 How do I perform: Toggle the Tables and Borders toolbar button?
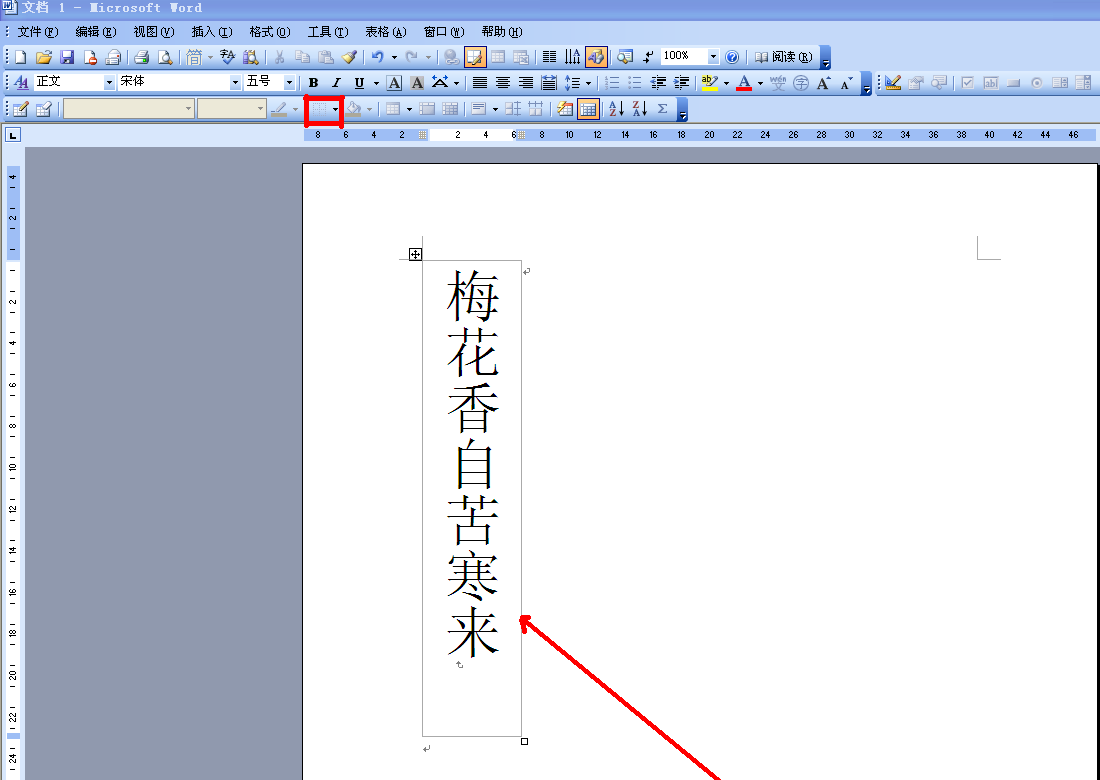pyautogui.click(x=475, y=57)
